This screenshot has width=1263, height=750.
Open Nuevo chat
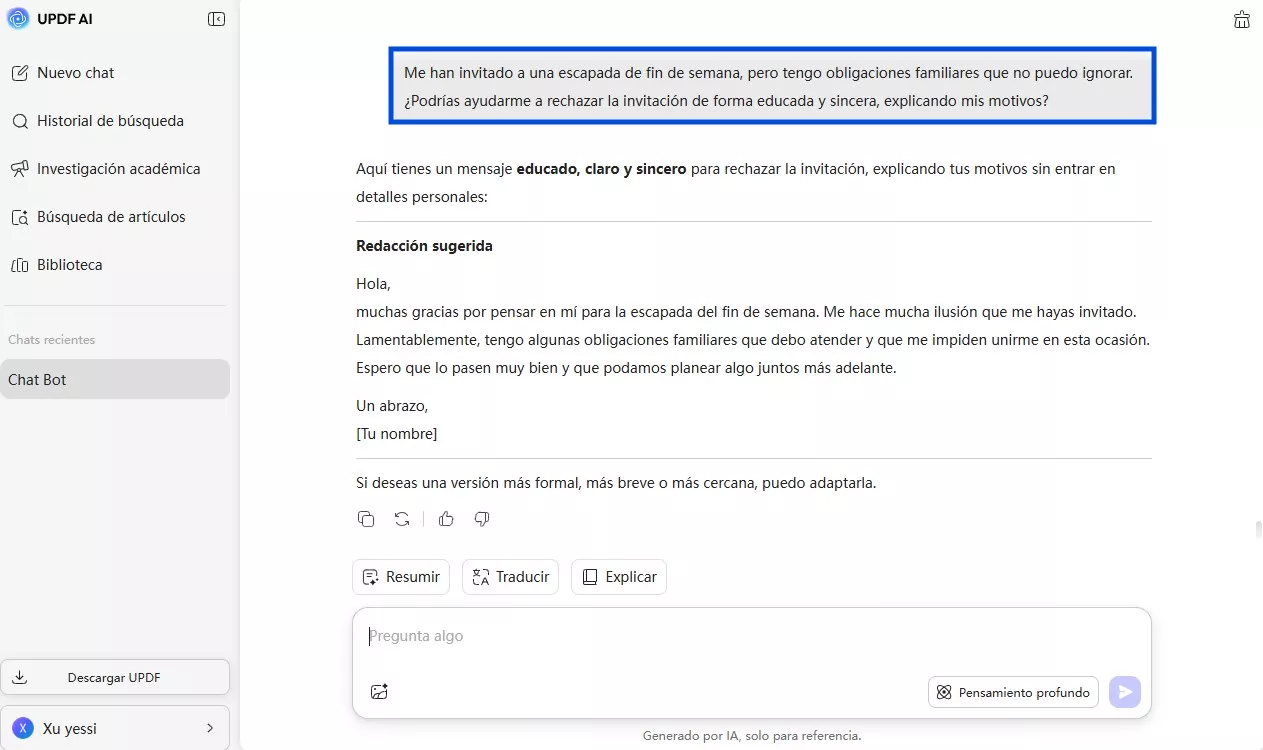pos(75,73)
